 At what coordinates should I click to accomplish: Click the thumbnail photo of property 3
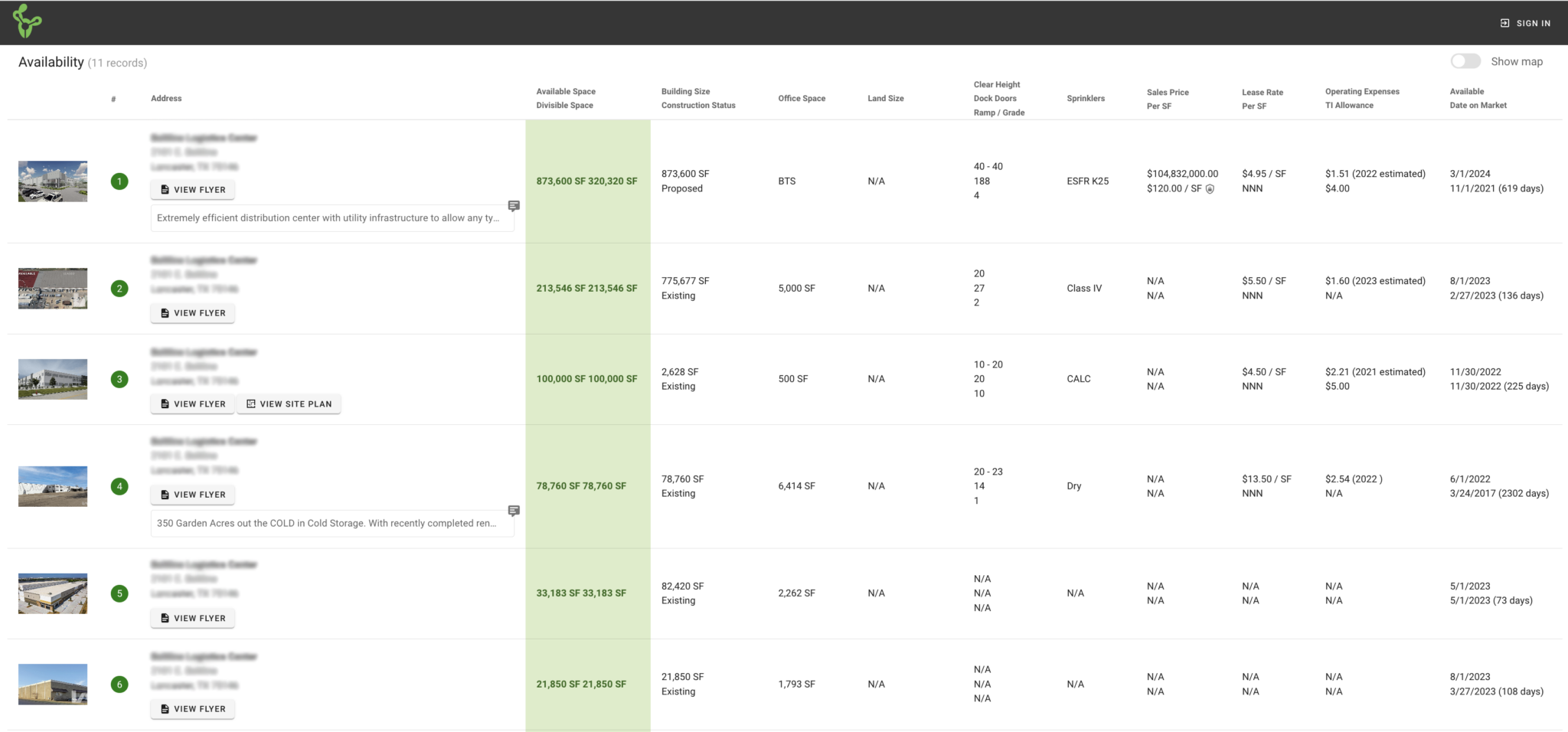point(52,378)
